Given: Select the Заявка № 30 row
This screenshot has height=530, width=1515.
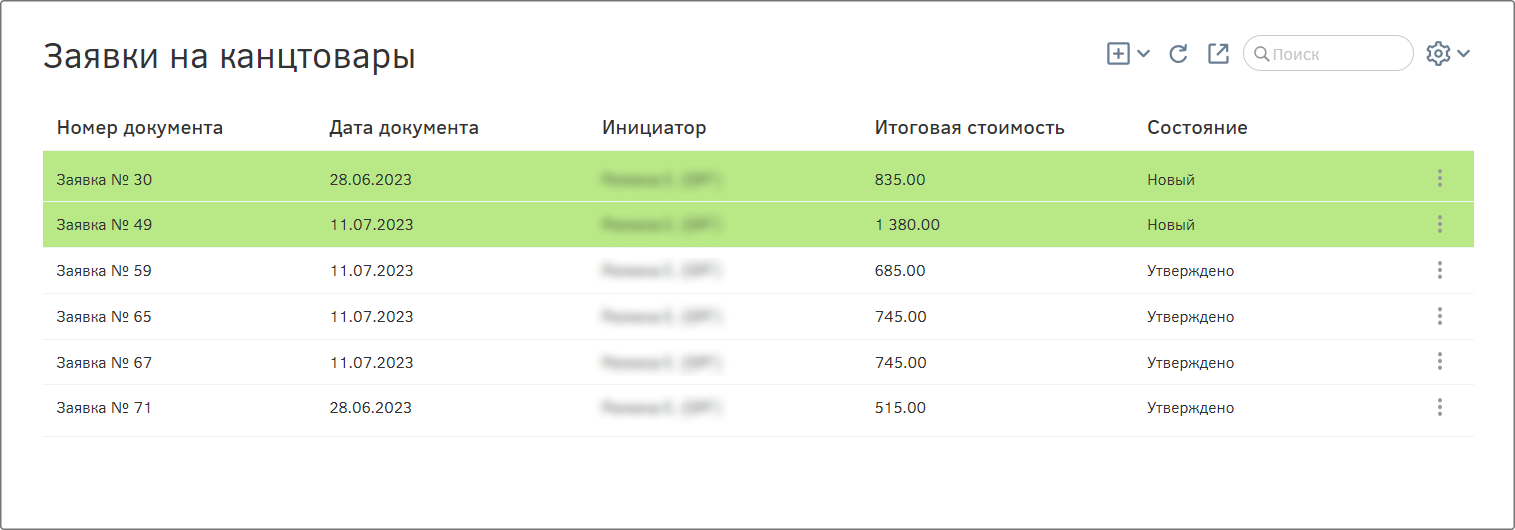Looking at the screenshot, I should 758,179.
